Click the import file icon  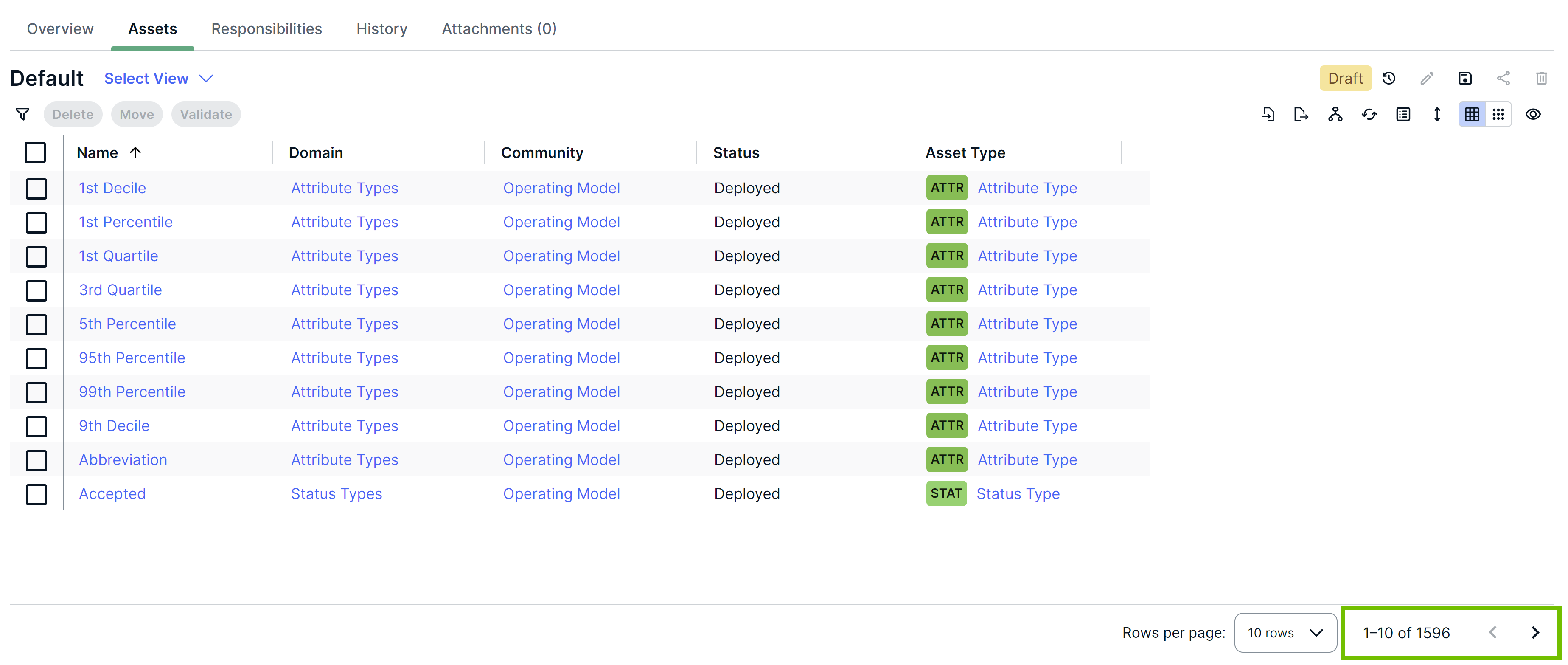(1268, 114)
